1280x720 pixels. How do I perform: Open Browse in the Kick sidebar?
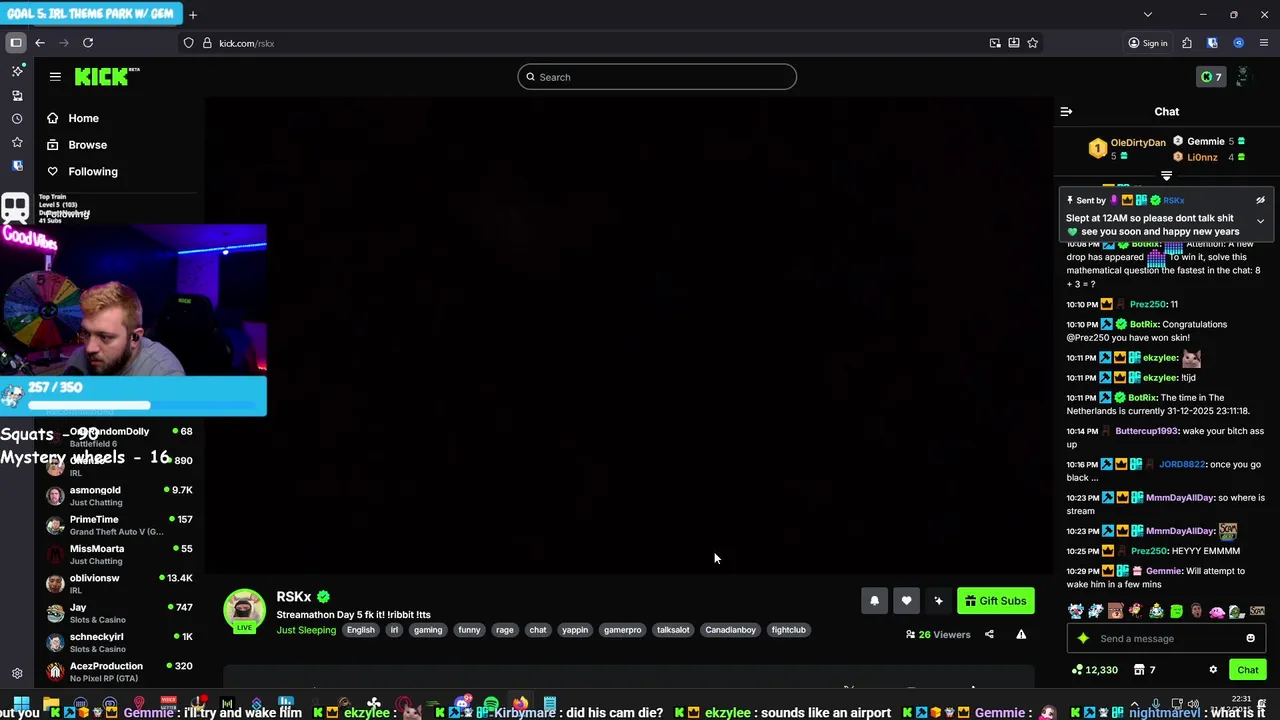tap(87, 145)
